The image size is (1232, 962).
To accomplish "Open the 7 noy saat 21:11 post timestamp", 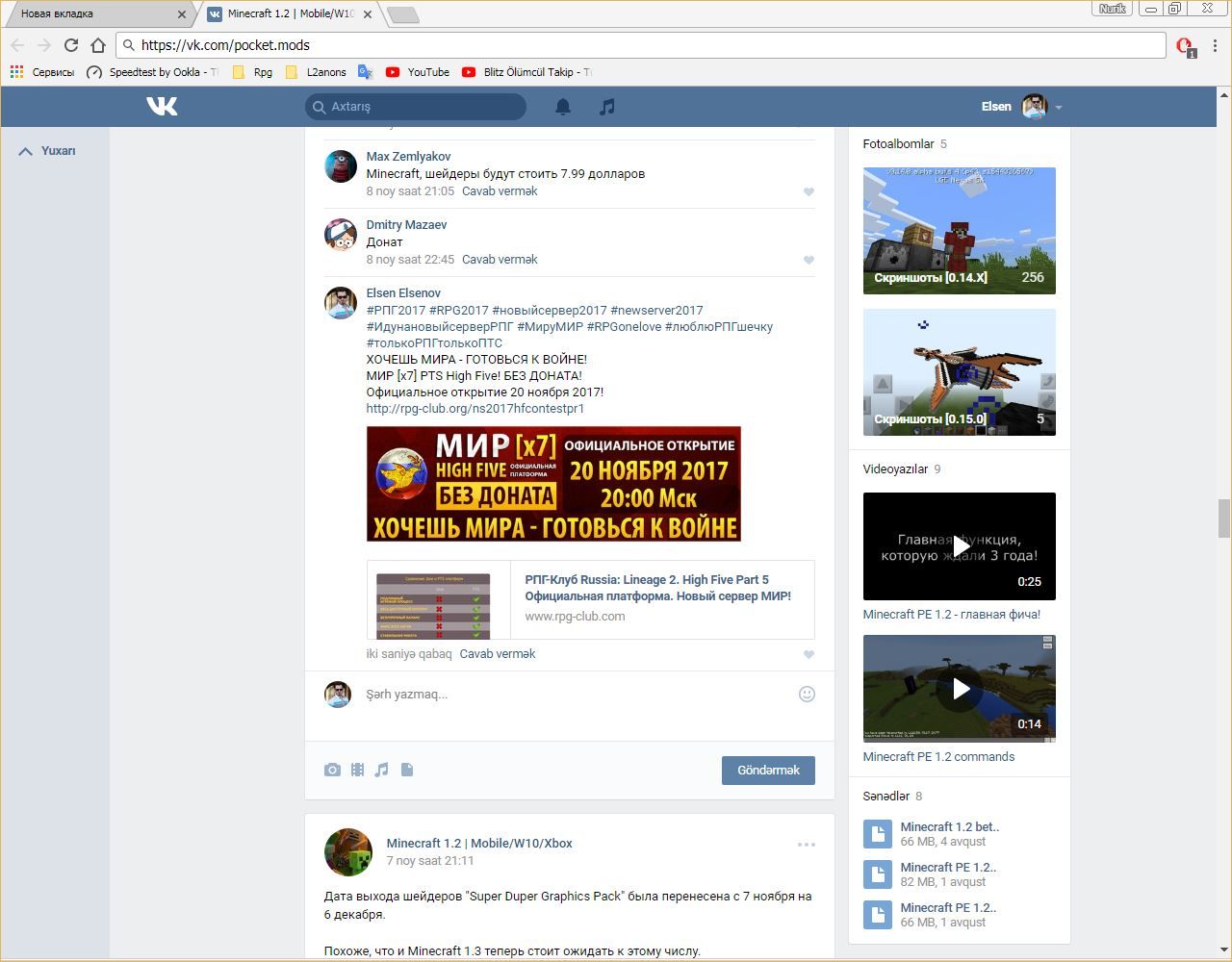I will pos(430,861).
